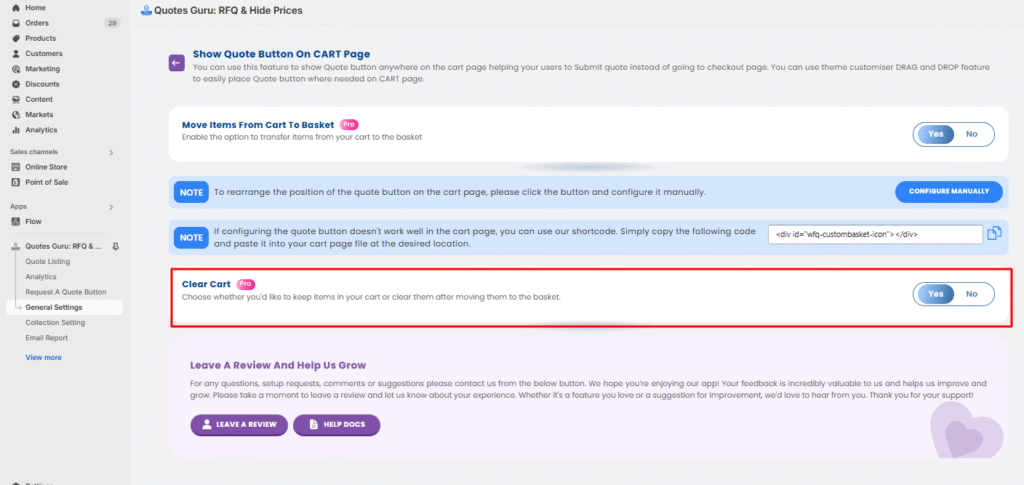Set Clear Cart to Yes

[935, 294]
